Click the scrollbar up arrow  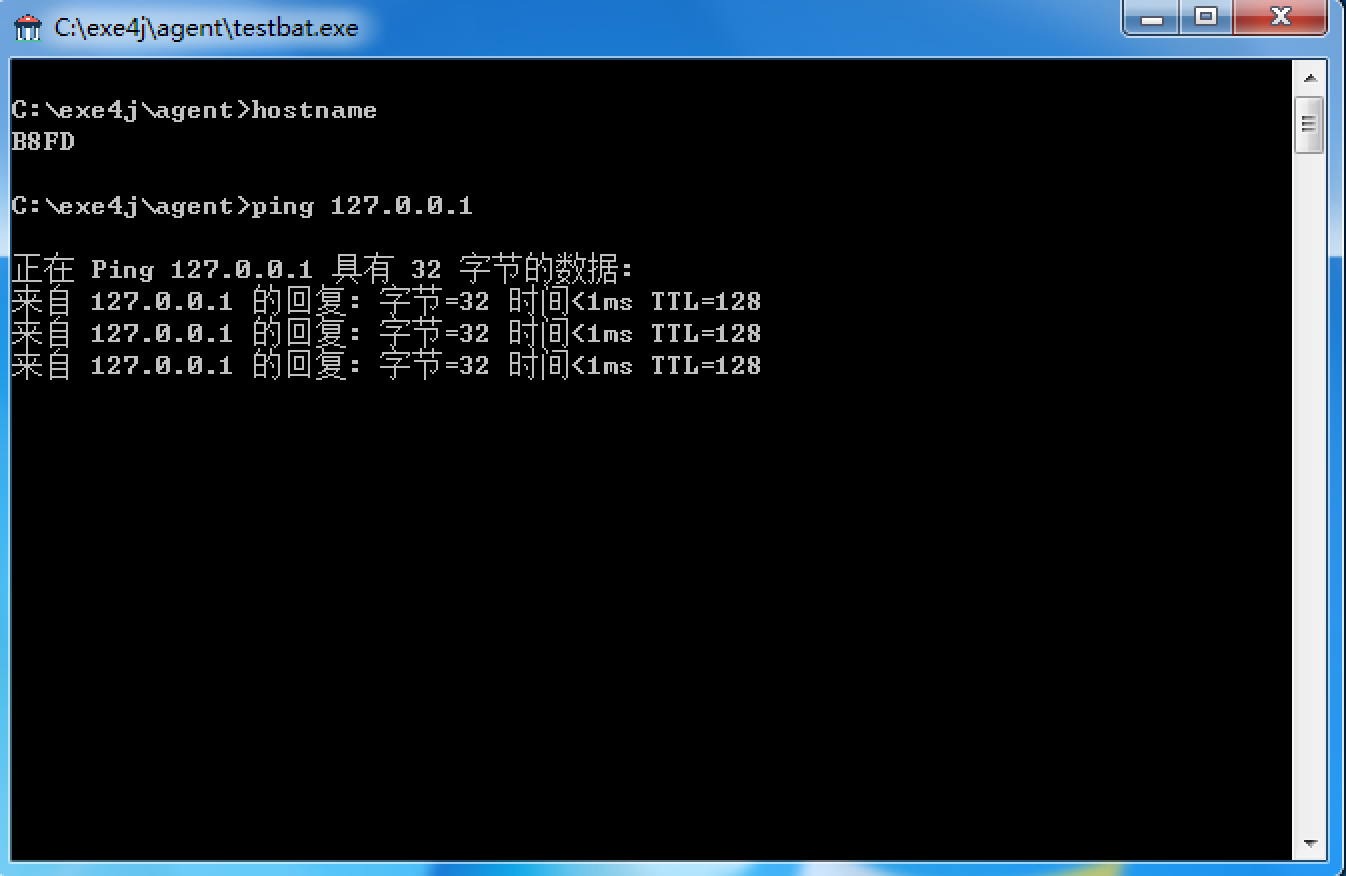(1310, 75)
